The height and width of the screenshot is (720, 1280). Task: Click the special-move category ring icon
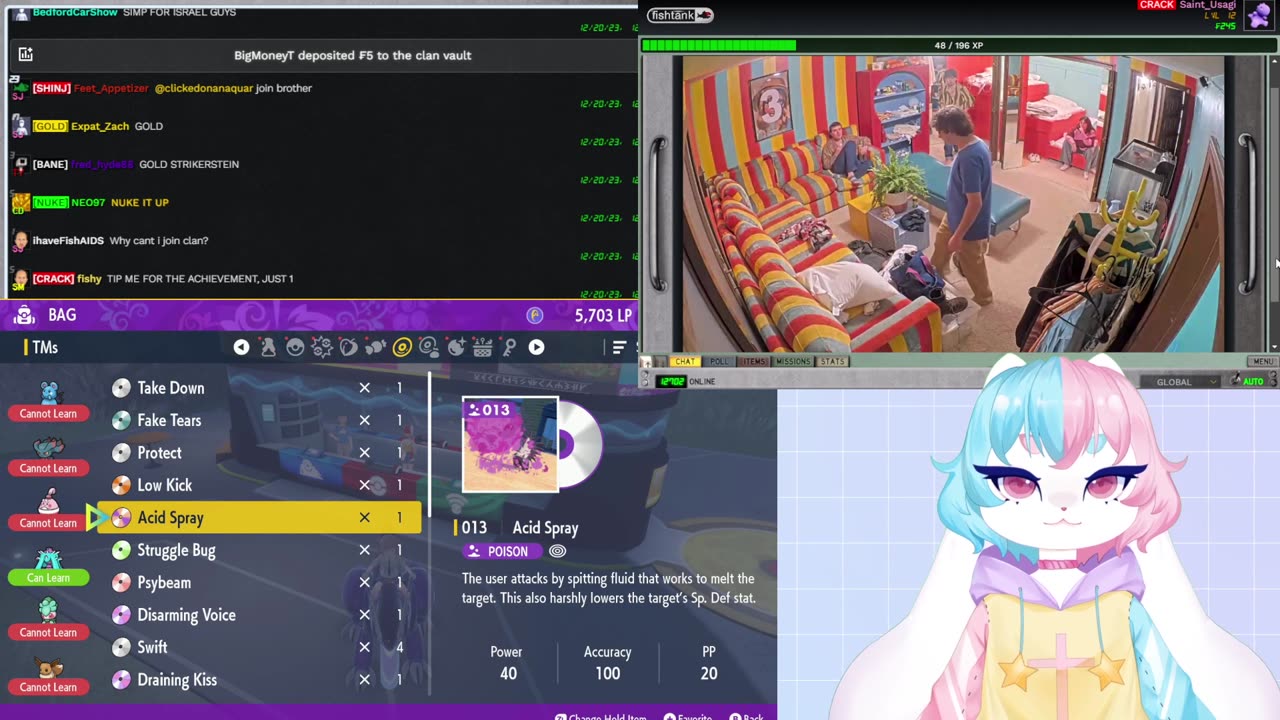558,551
